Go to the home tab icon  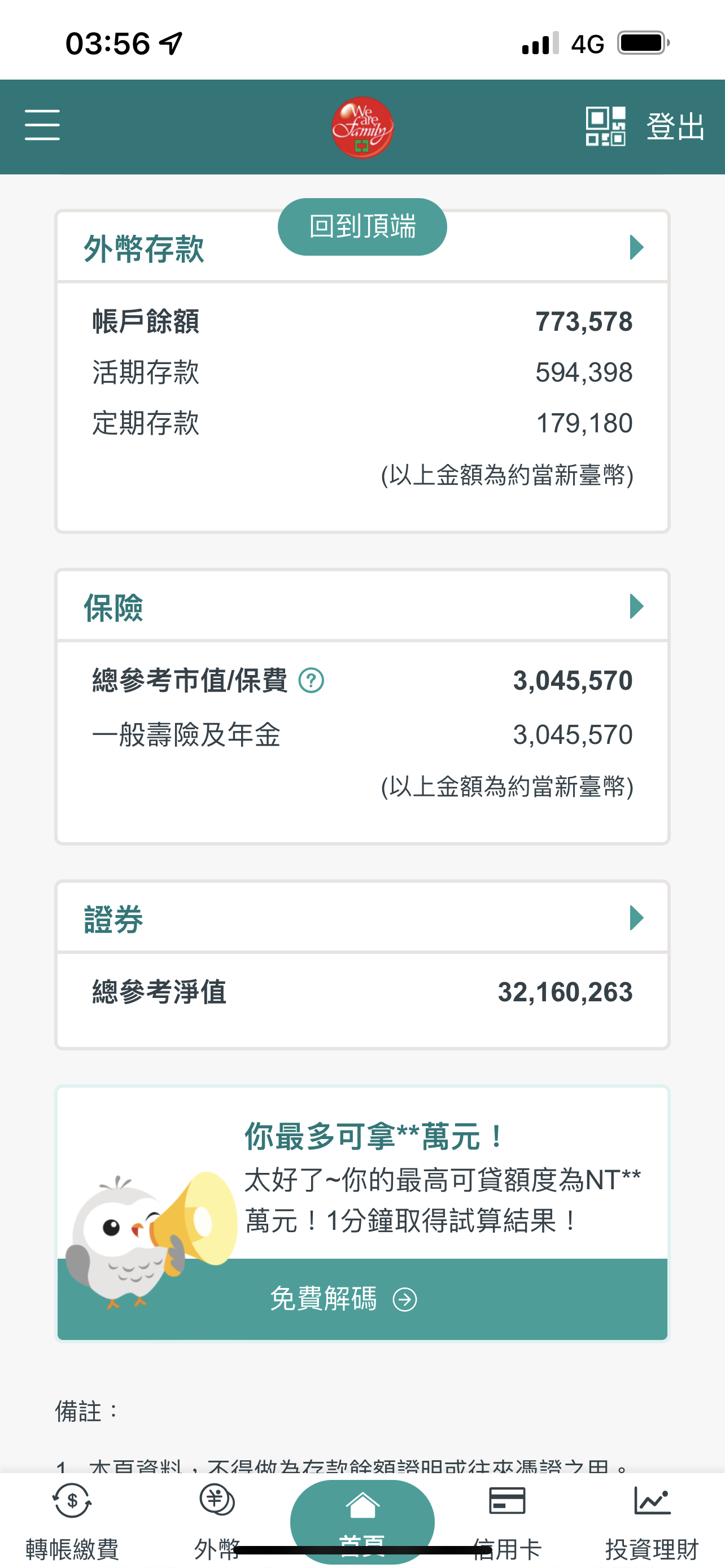tap(362, 1506)
